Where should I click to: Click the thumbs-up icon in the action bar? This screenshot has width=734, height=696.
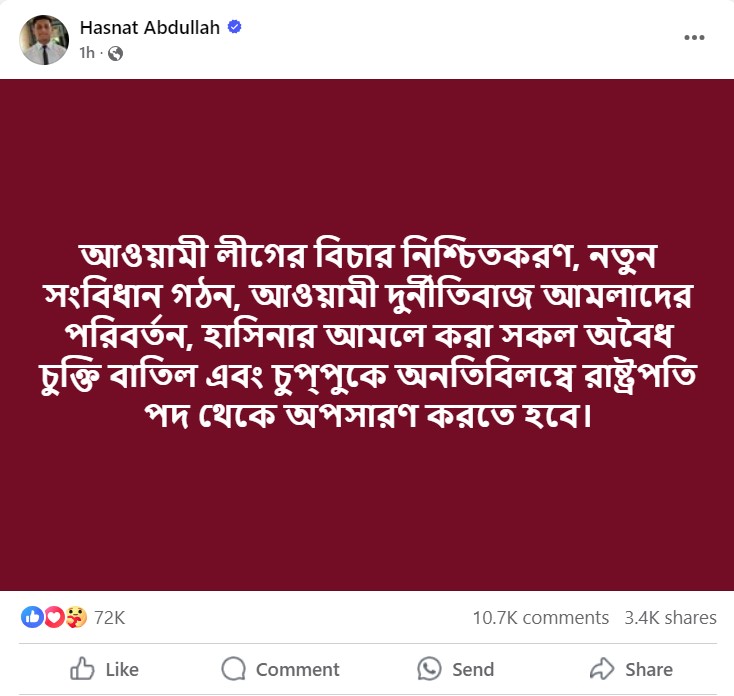click(83, 669)
